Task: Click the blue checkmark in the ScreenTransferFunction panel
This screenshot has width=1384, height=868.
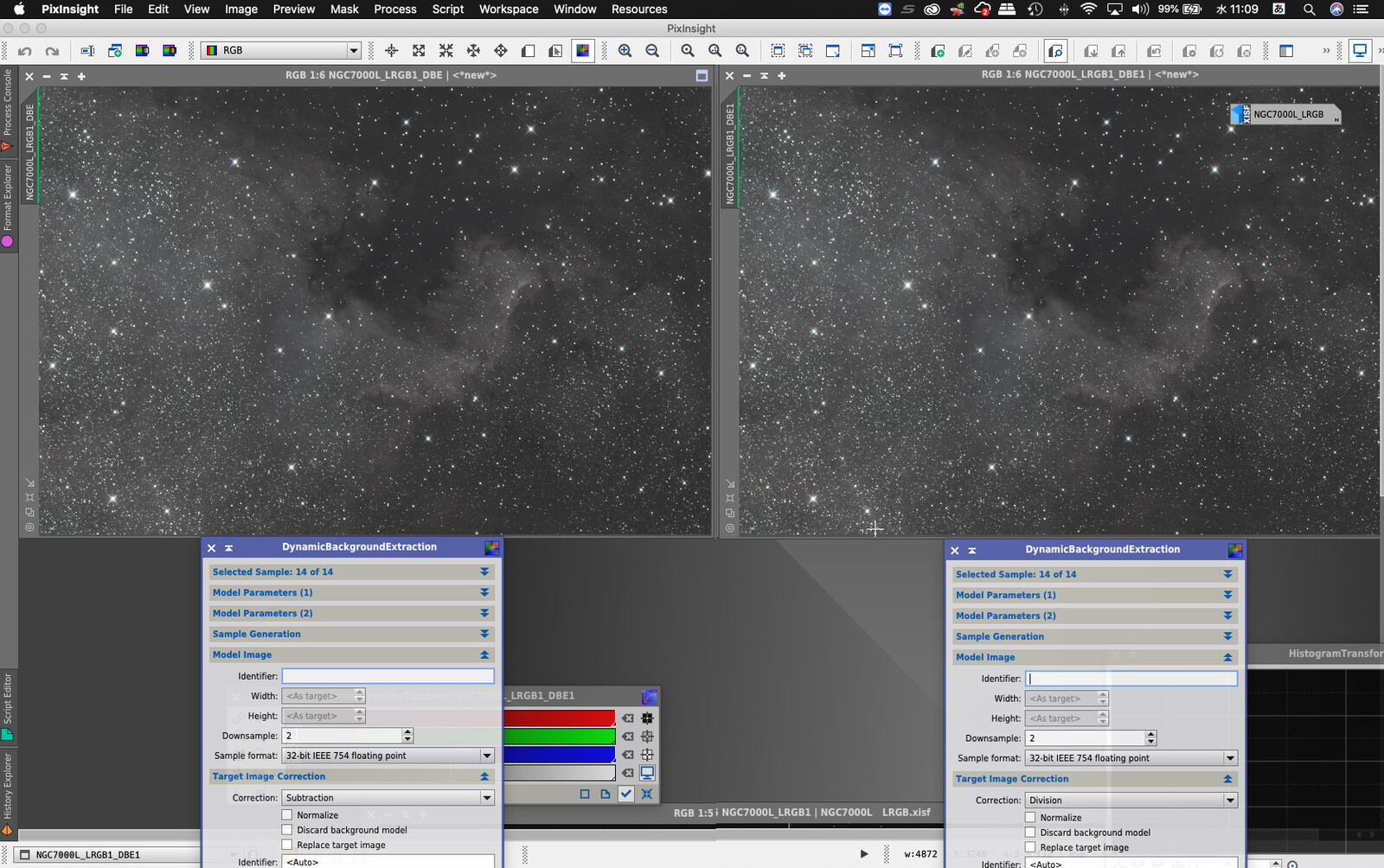Action: (x=625, y=794)
